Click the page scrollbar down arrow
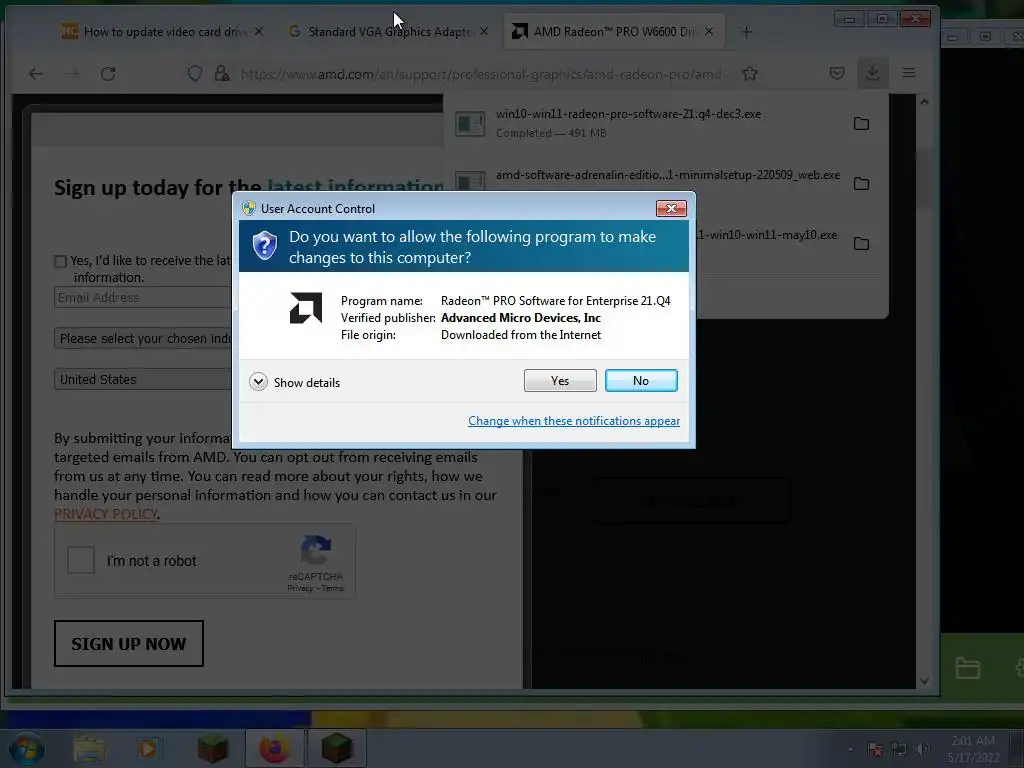The height and width of the screenshot is (768, 1024). 924,680
